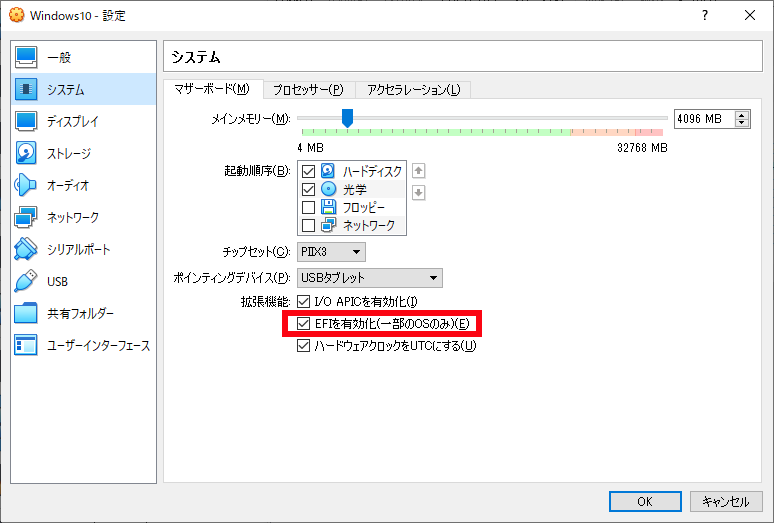Uncheck 光学 boot checkbox
The height and width of the screenshot is (523, 774).
click(x=309, y=189)
